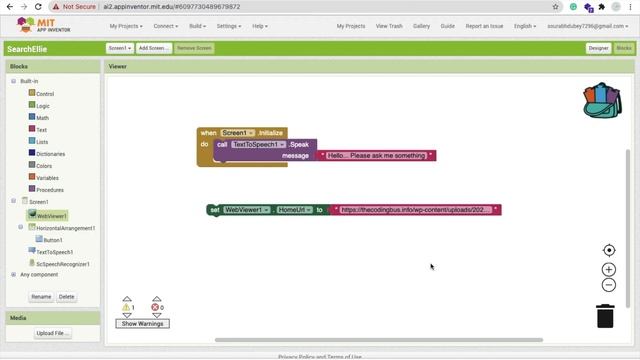Open the browser extensions puzzle icon
Image resolution: width=640 pixels, height=360 pixels.
pos(601,7)
